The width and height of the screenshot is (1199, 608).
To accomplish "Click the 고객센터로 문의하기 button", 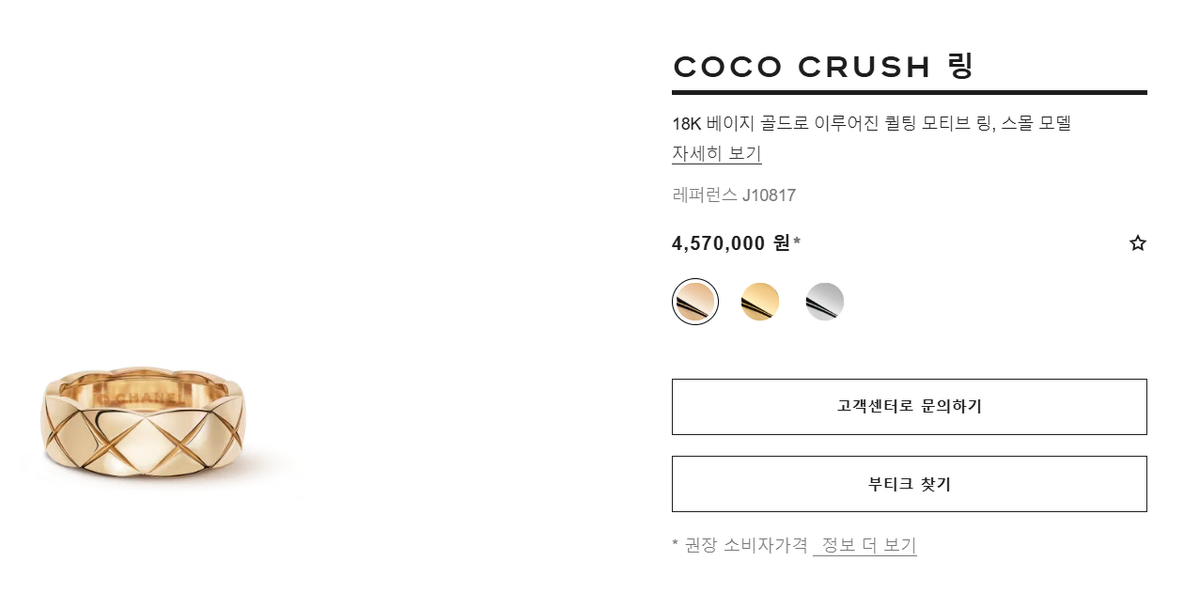I will [x=909, y=407].
